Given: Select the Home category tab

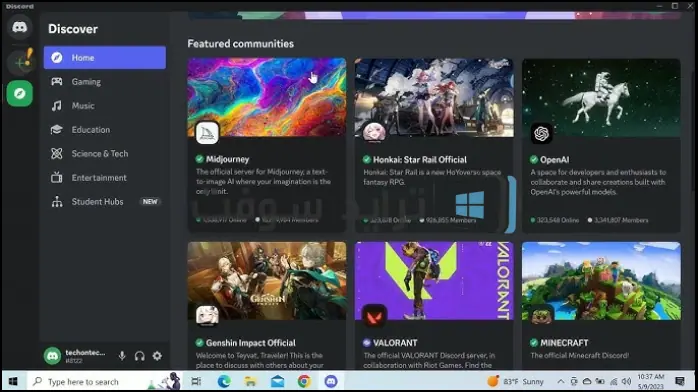Looking at the screenshot, I should tap(105, 57).
